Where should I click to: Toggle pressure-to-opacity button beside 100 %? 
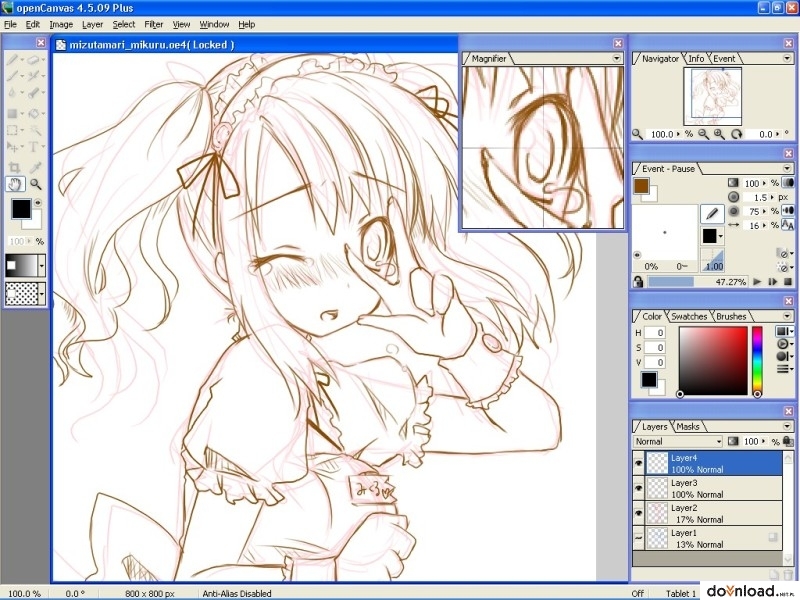tap(788, 183)
